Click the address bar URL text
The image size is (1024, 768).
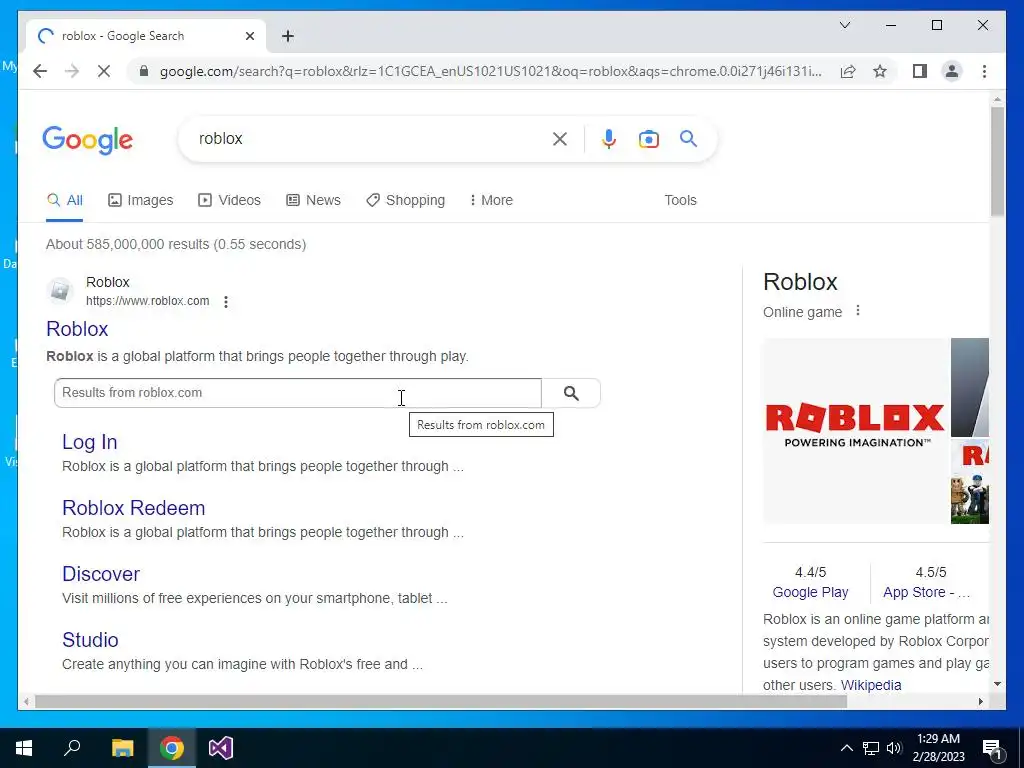tap(490, 71)
